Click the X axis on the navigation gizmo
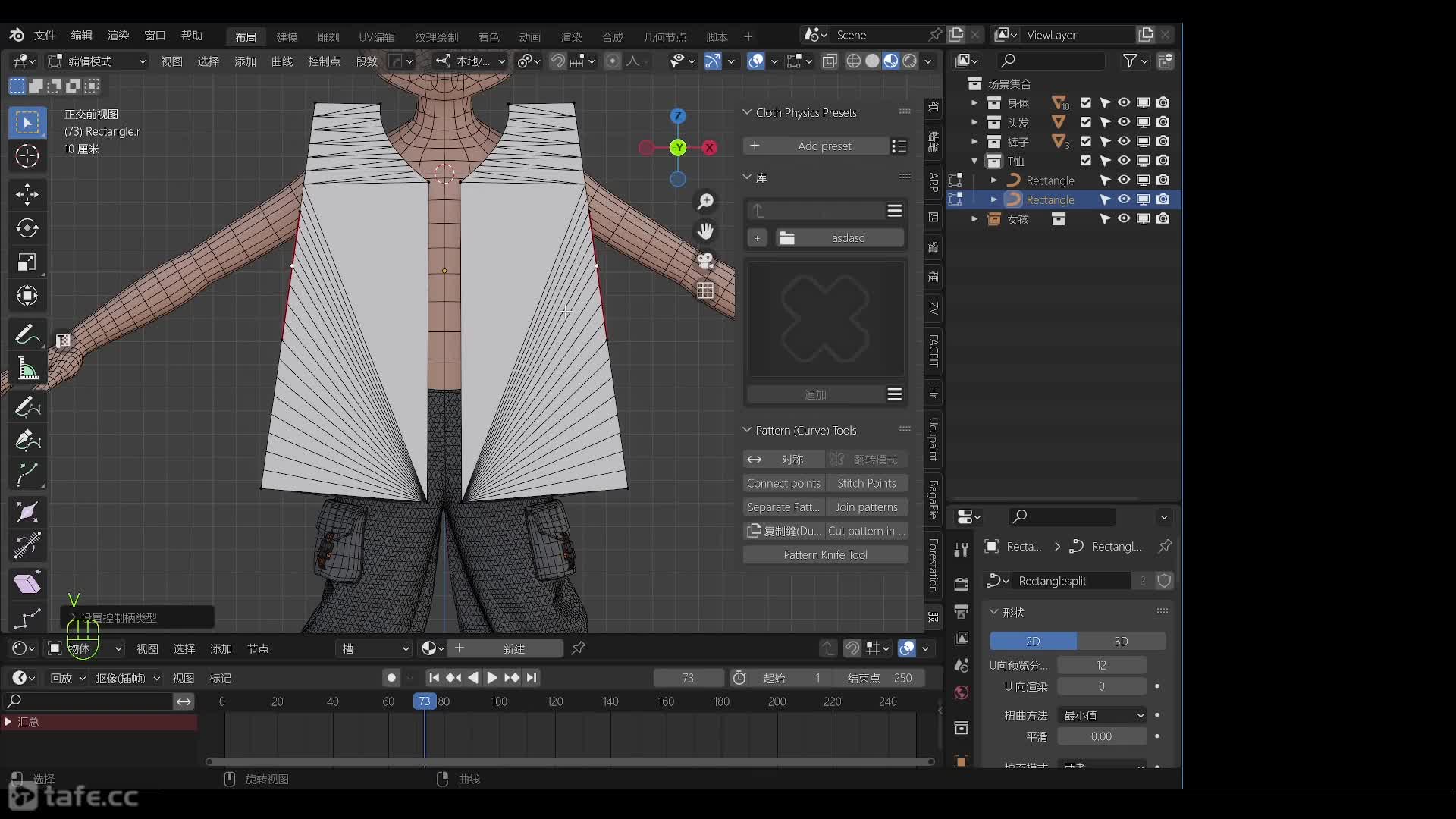 710,147
